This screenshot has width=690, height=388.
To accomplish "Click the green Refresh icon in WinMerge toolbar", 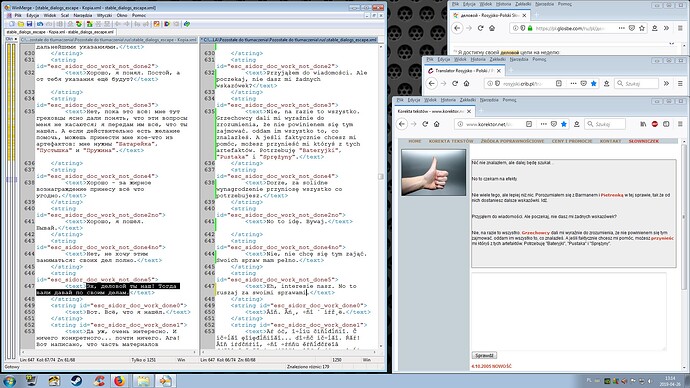I will coord(187,24).
